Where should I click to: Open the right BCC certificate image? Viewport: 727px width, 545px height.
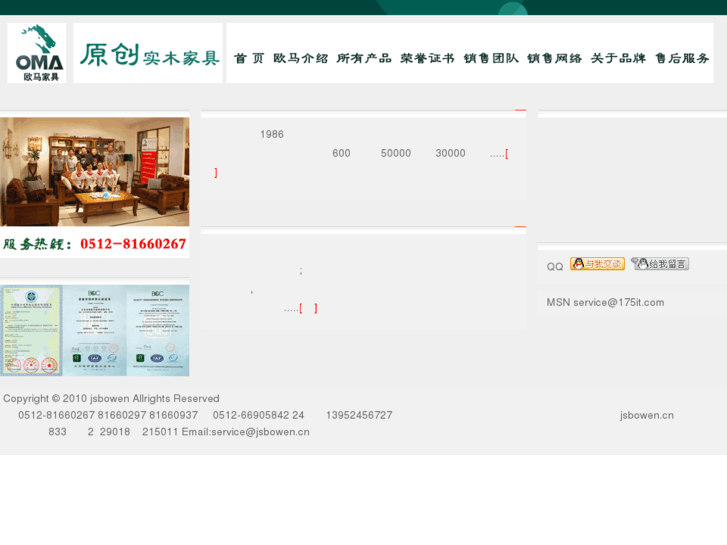(x=158, y=330)
